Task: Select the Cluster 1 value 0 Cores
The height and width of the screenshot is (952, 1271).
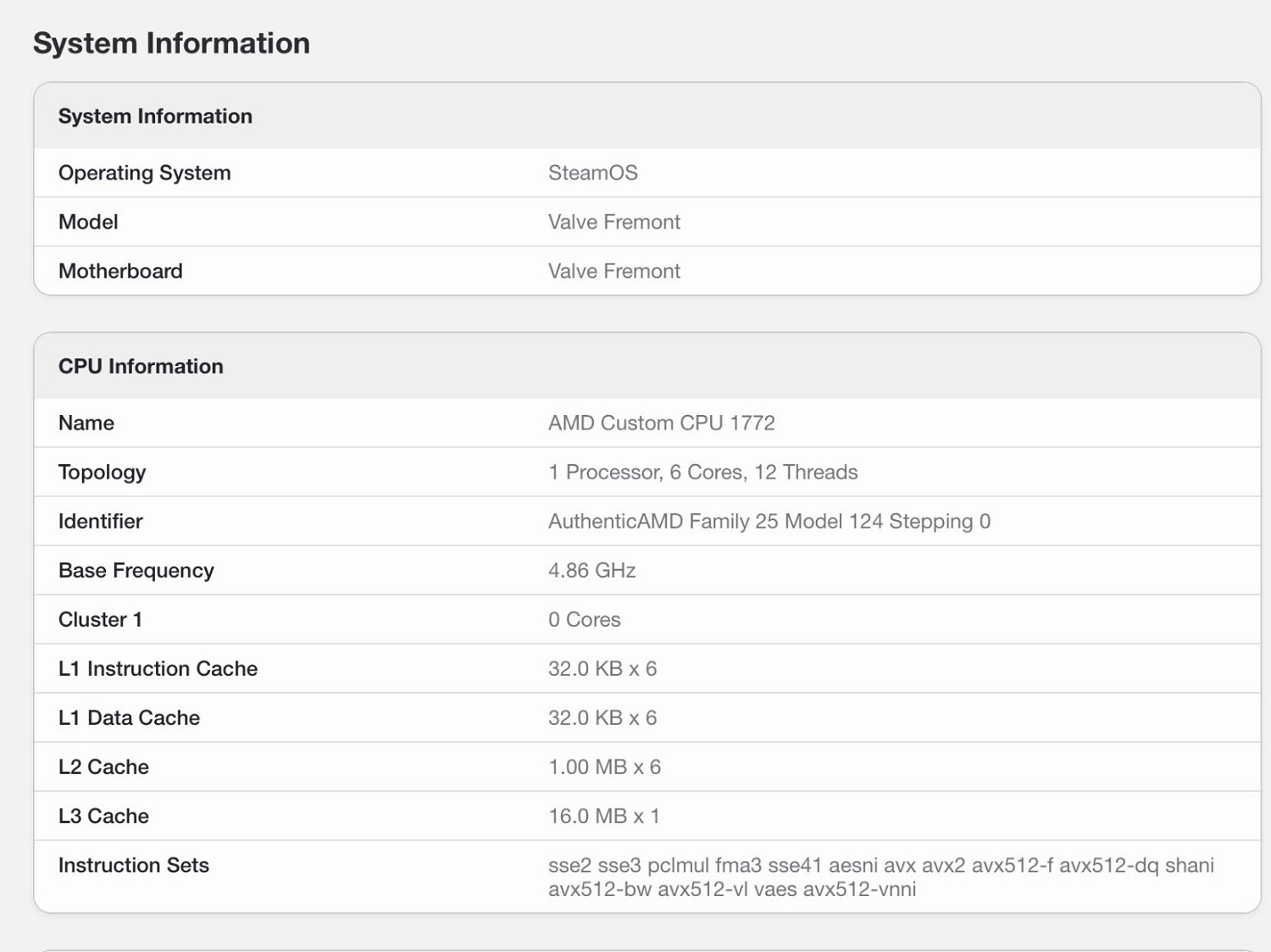Action: (x=585, y=619)
